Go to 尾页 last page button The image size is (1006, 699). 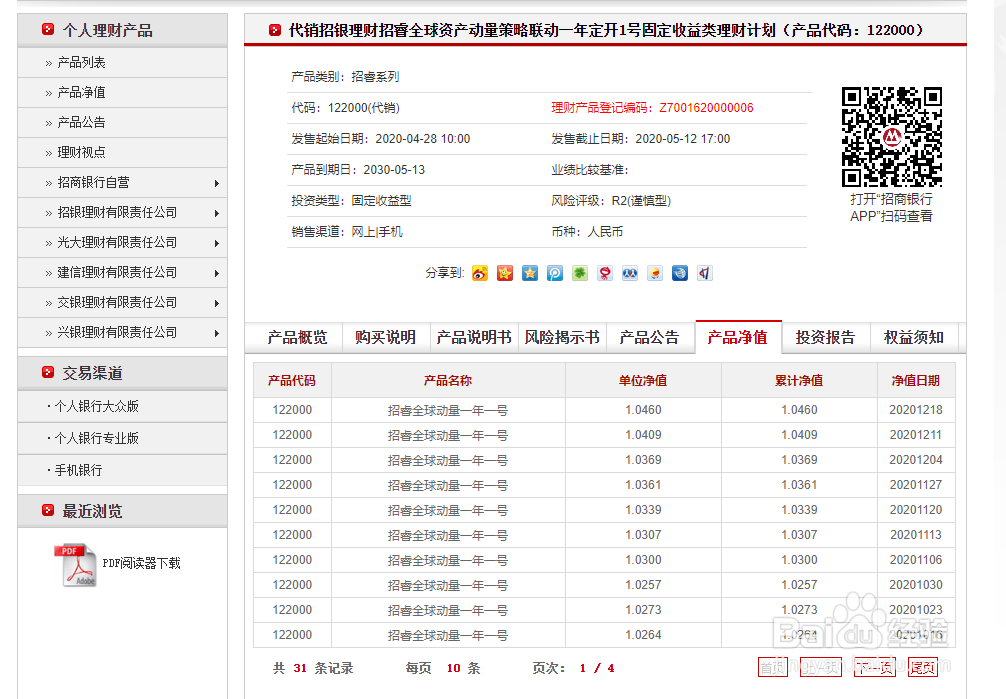pyautogui.click(x=923, y=668)
